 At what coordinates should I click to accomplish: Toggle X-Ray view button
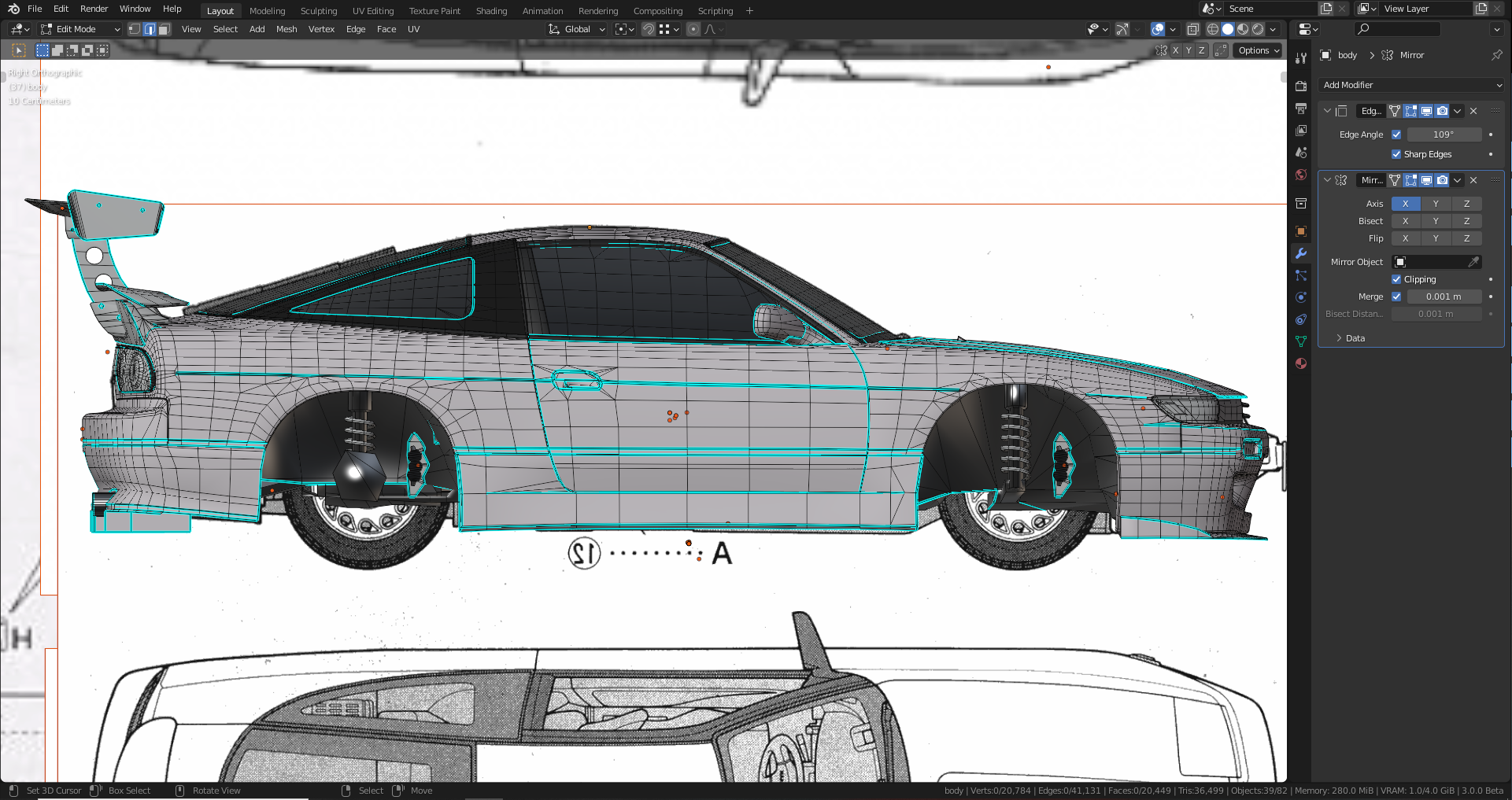(x=1193, y=29)
